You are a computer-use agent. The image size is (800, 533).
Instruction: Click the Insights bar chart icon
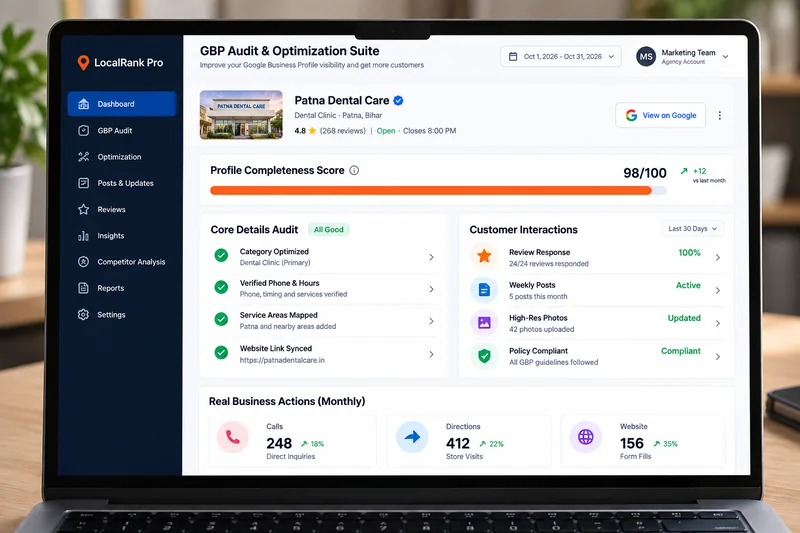click(84, 236)
